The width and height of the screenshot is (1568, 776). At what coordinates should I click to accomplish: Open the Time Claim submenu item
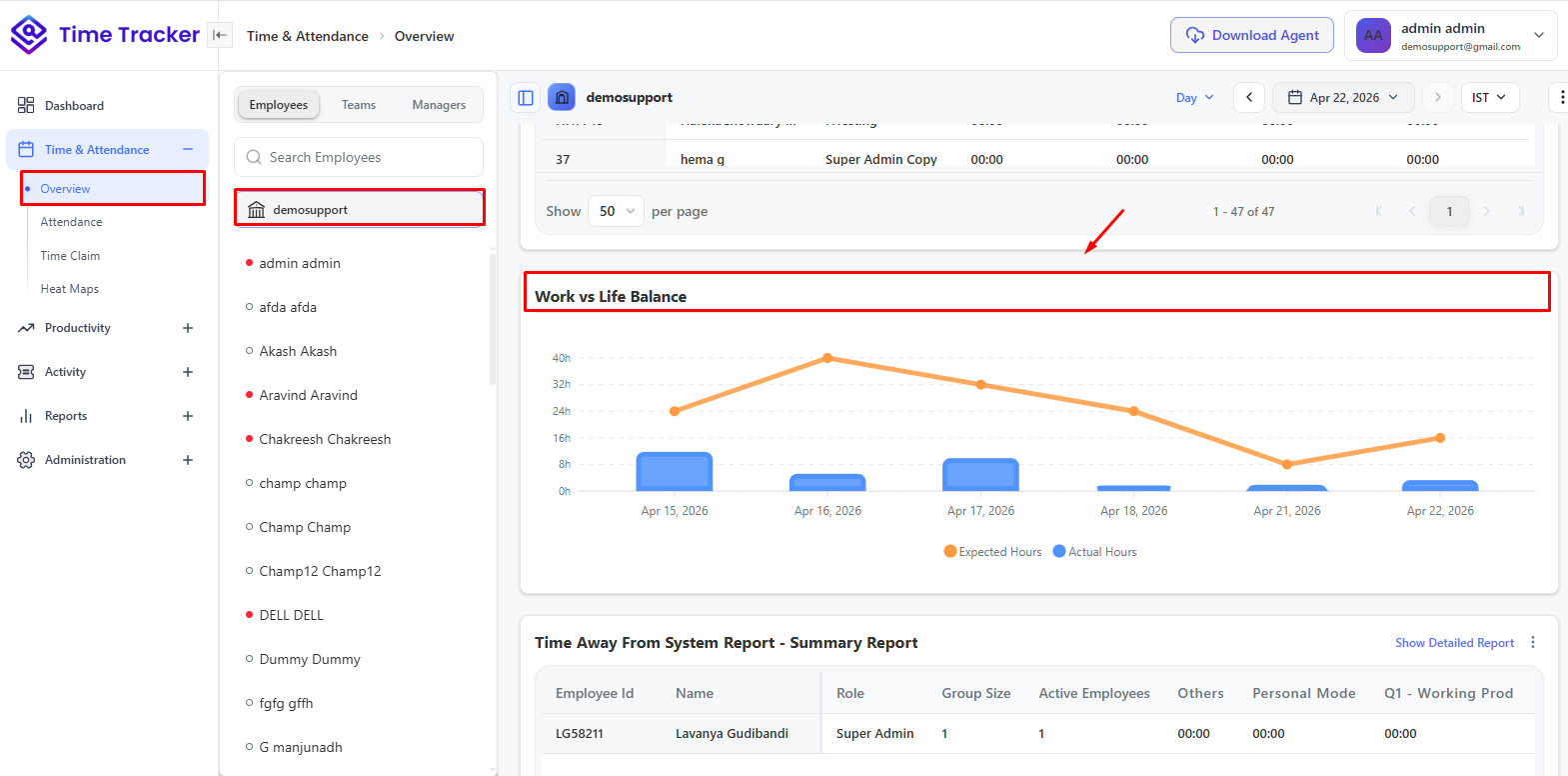pyautogui.click(x=70, y=256)
